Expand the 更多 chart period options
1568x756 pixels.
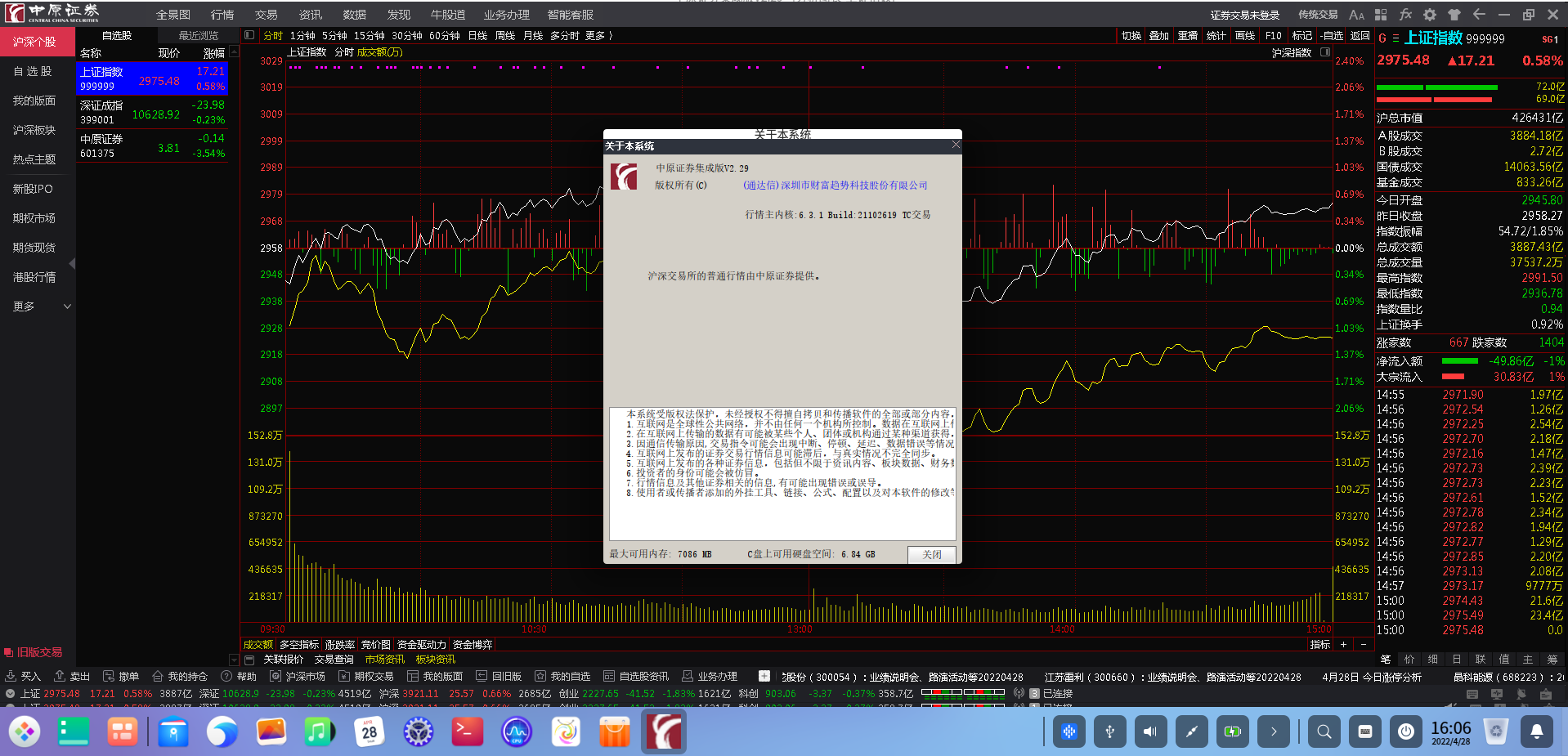598,36
